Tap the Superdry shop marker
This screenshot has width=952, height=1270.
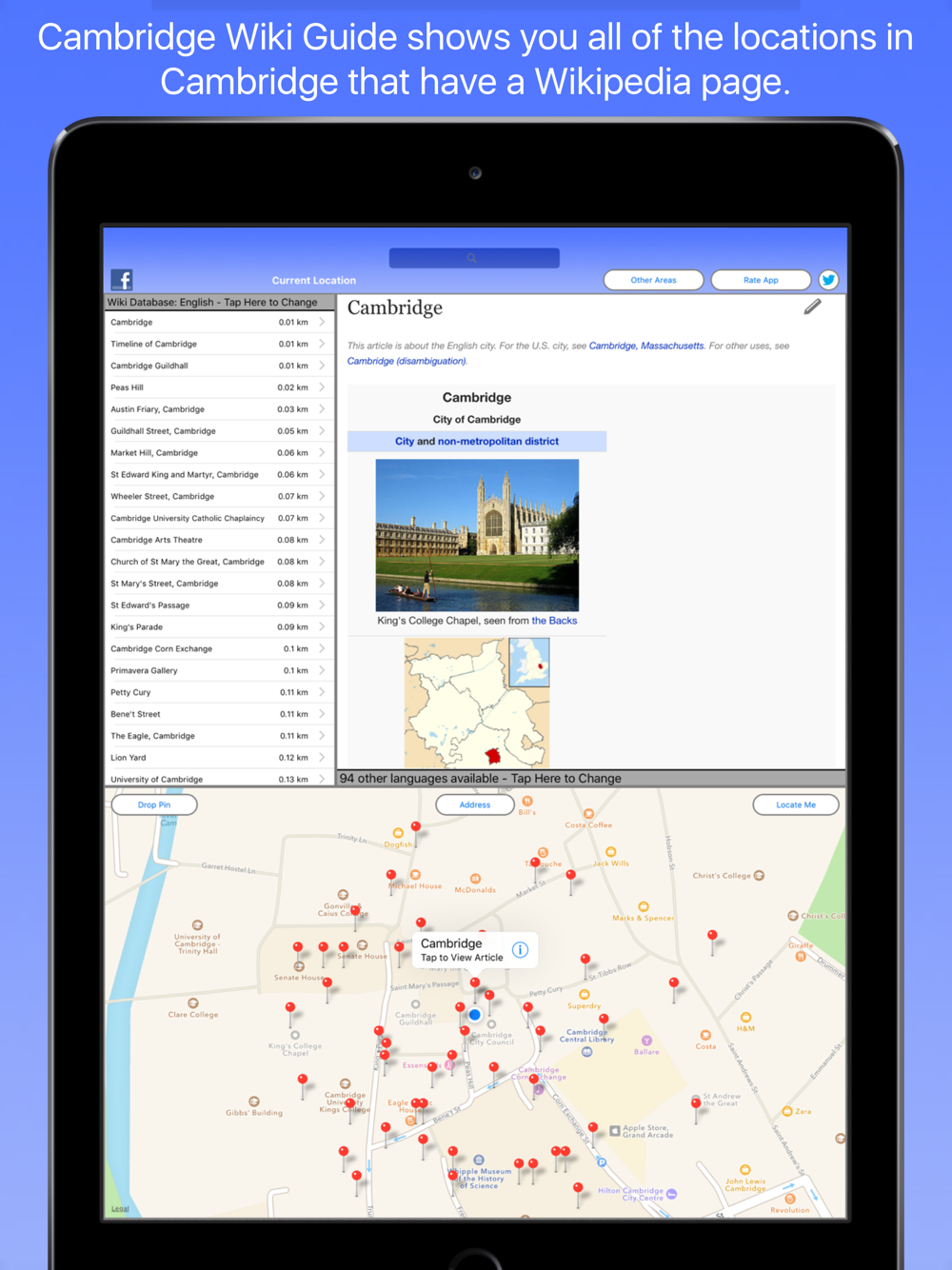point(584,995)
